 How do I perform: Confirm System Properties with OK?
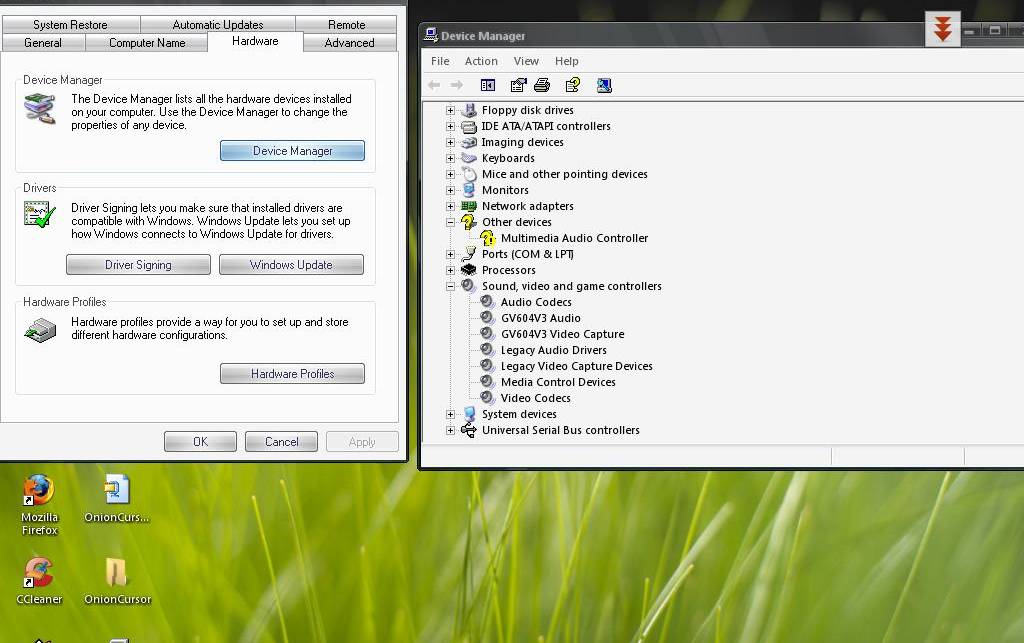200,442
